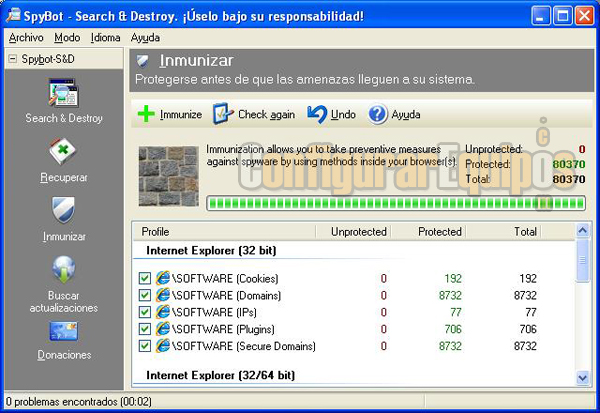Click the blue question mark Ayuda icon
This screenshot has height=413, width=600.
coord(377,114)
